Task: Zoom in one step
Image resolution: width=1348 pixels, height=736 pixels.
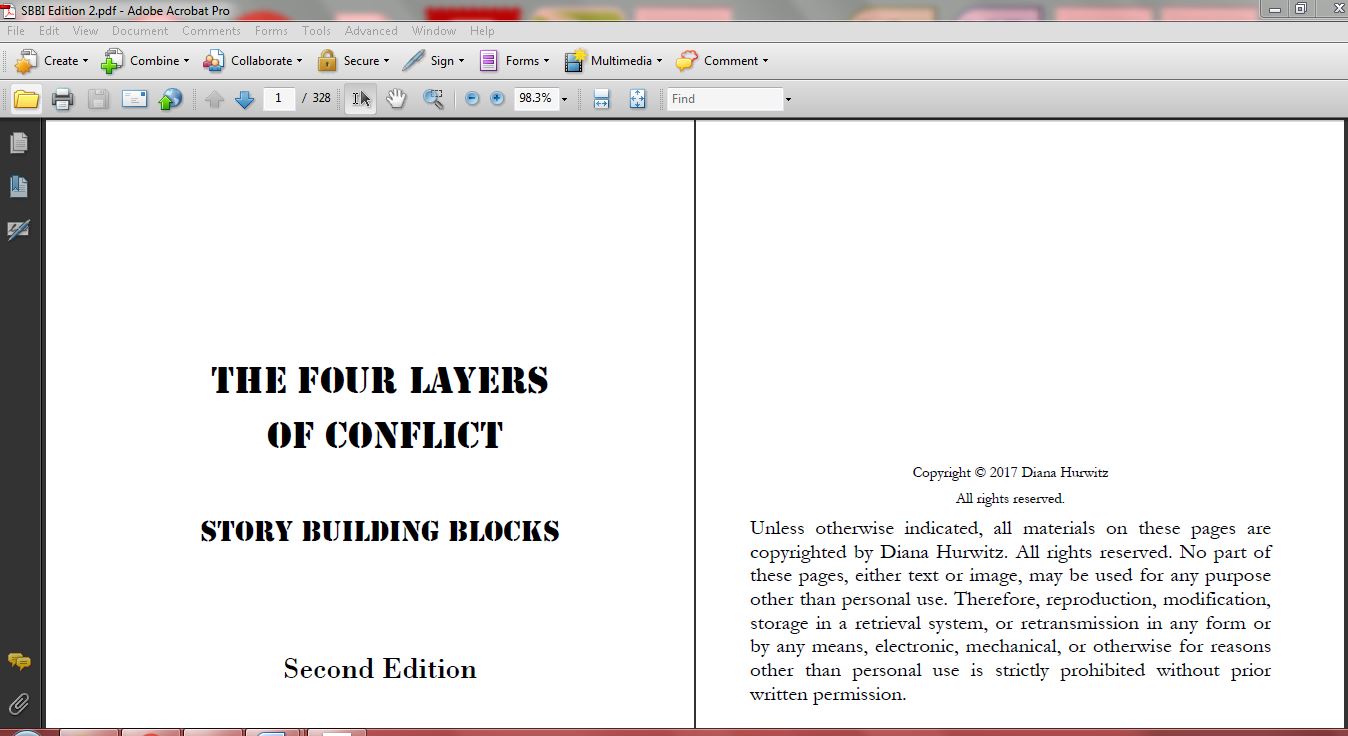Action: pos(496,99)
